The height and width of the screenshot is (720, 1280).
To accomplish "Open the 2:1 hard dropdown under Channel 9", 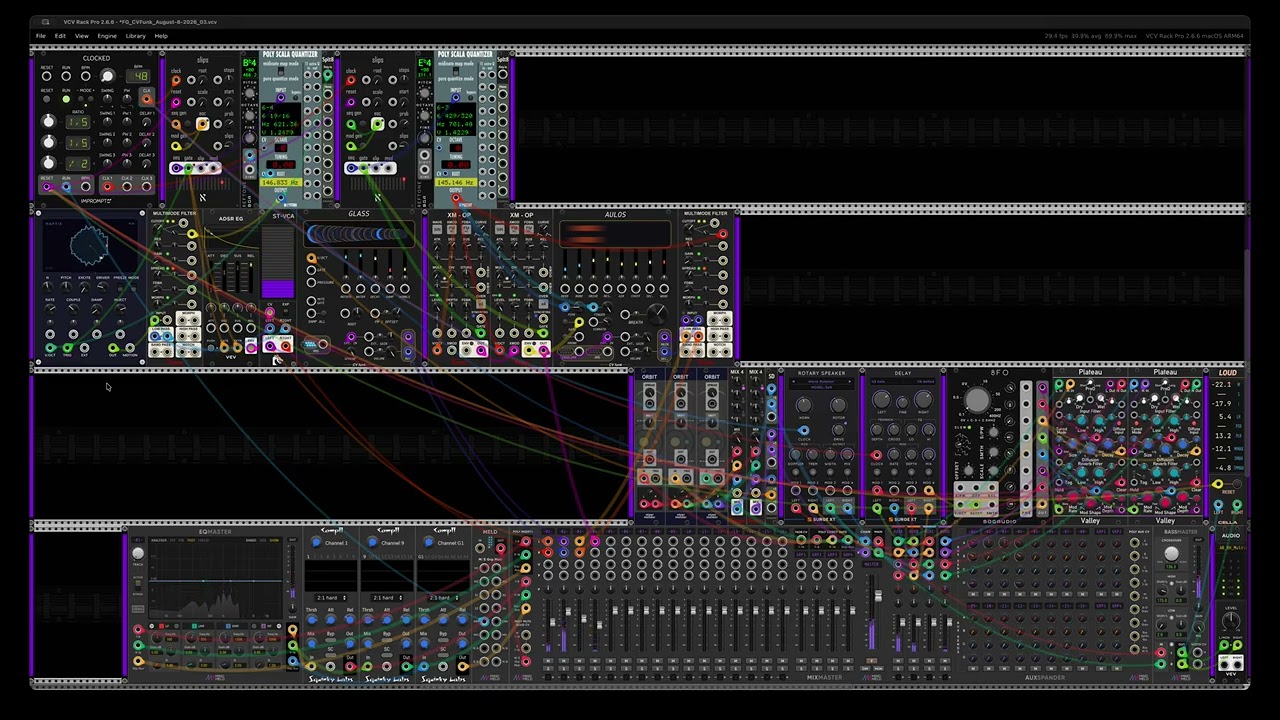I will (388, 598).
